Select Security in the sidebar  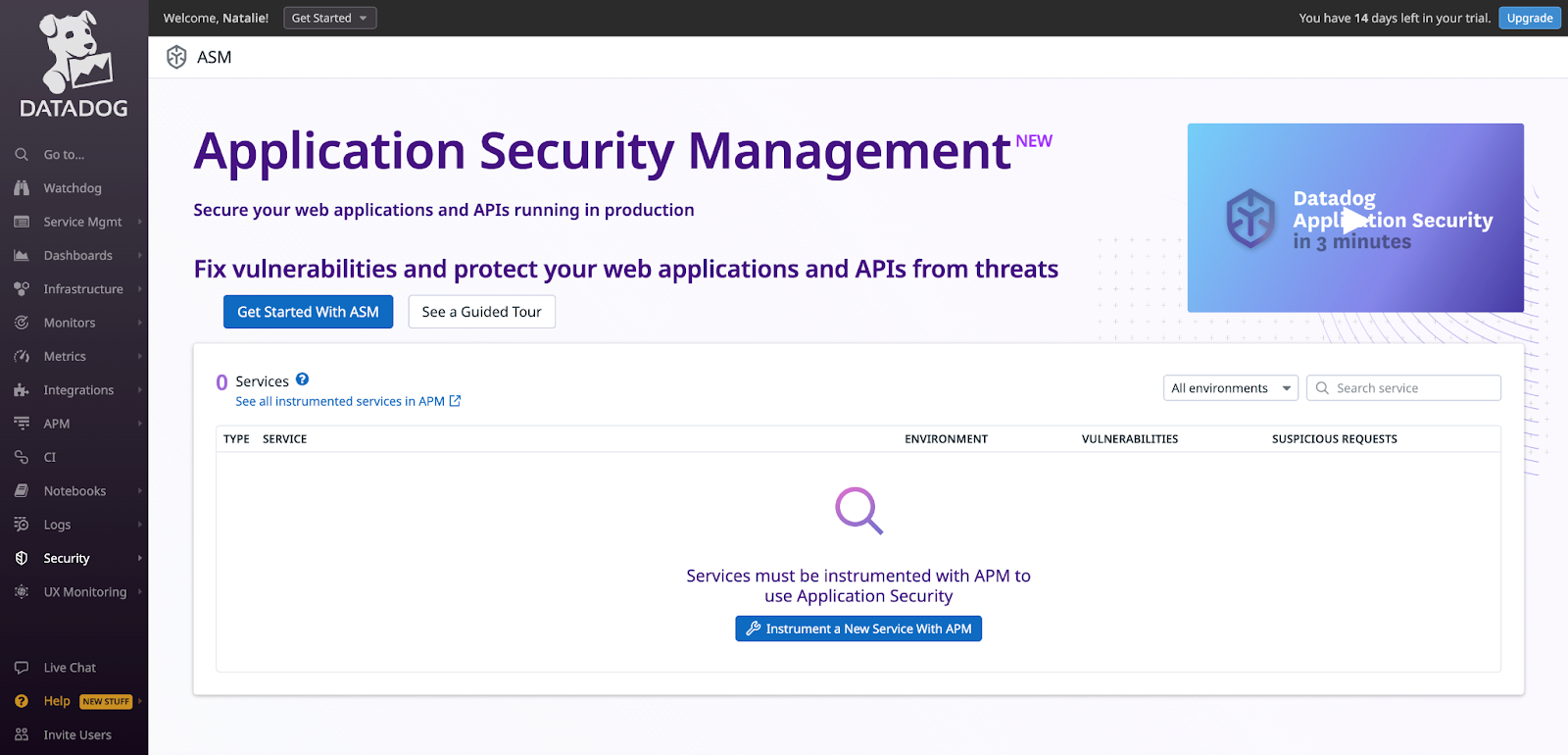click(x=67, y=558)
